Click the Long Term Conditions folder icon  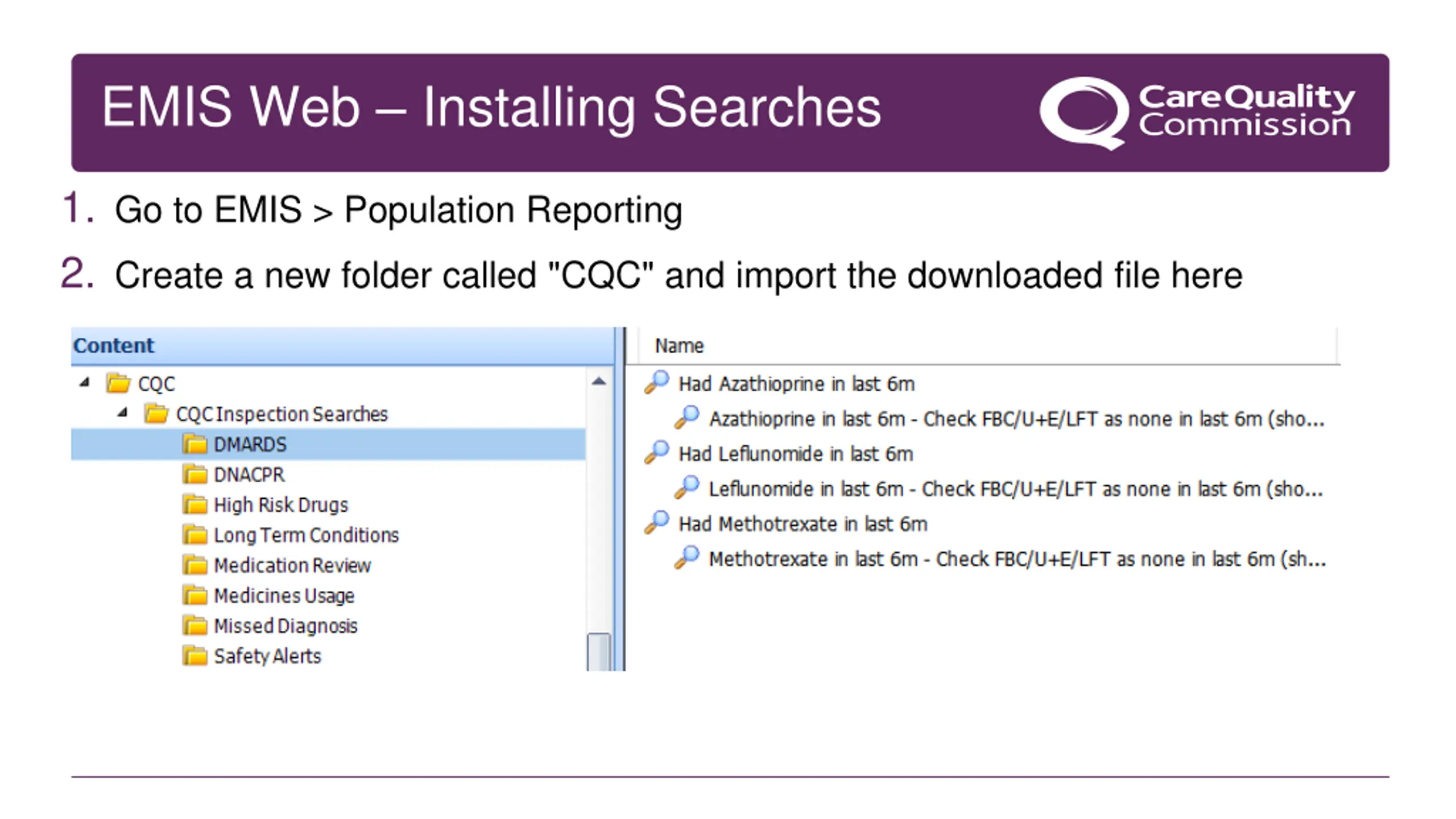pos(195,534)
